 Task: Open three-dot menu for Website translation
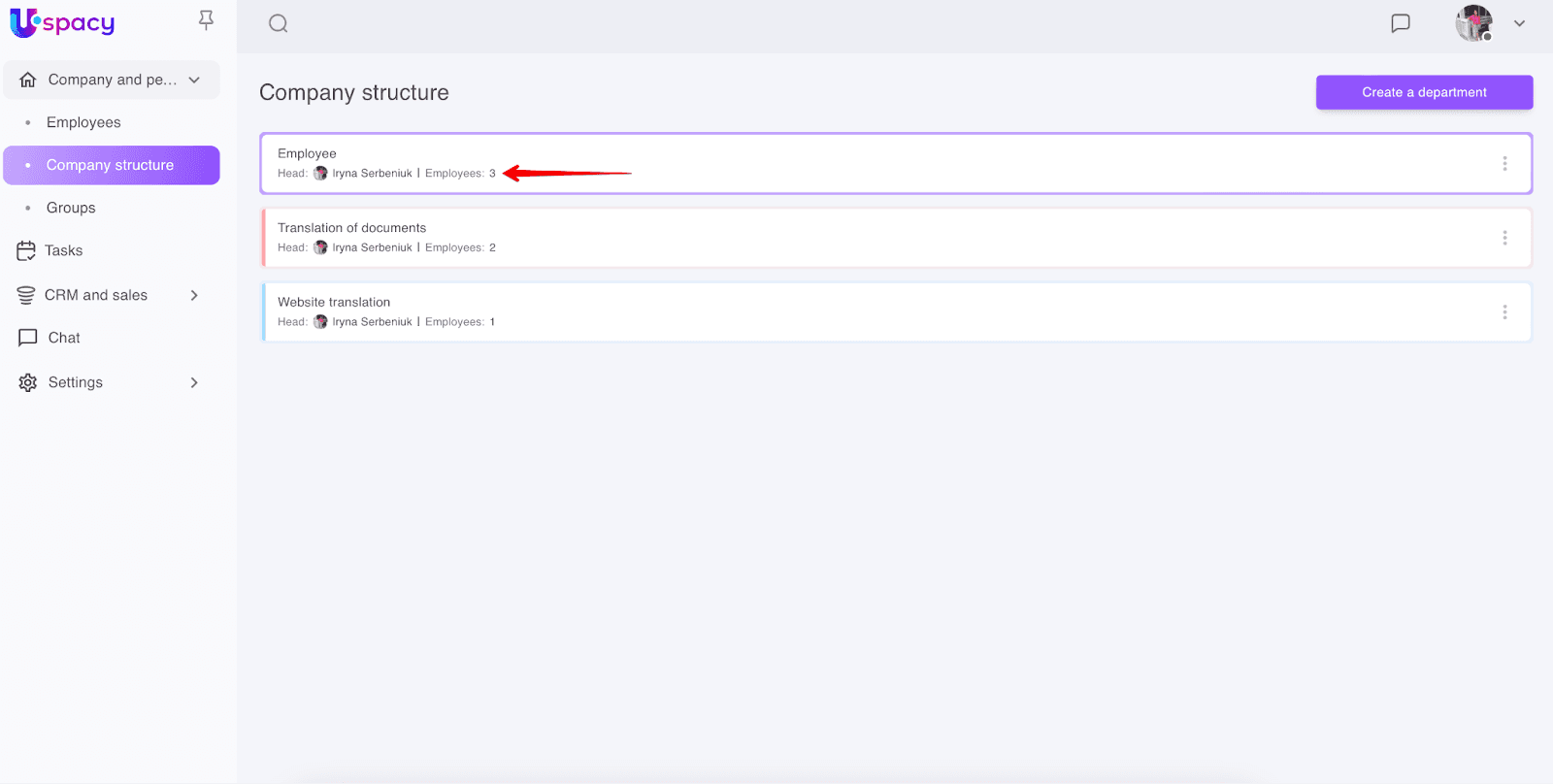1504,312
